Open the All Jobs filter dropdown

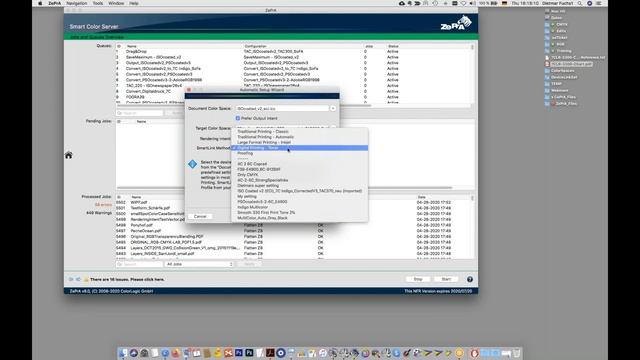click(x=199, y=264)
